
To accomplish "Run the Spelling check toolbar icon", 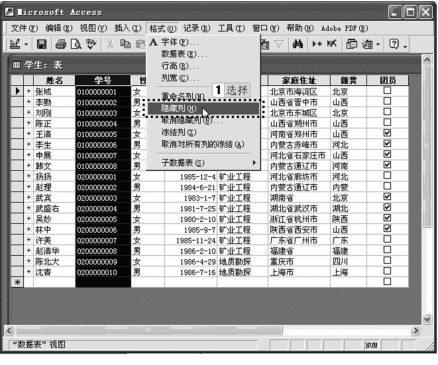I will point(91,44).
